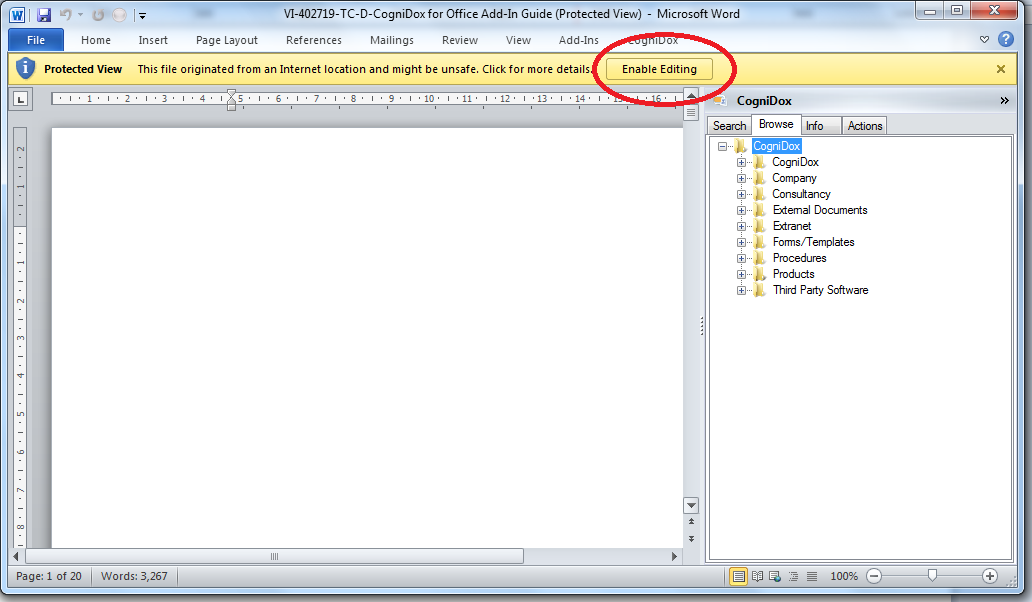Switch to Full Screen Reading view
The width and height of the screenshot is (1032, 602).
[x=757, y=576]
